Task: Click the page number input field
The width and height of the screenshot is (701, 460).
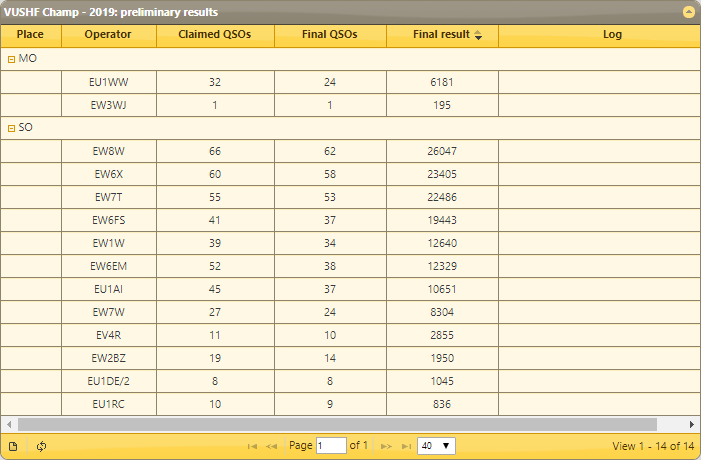Action: point(330,446)
